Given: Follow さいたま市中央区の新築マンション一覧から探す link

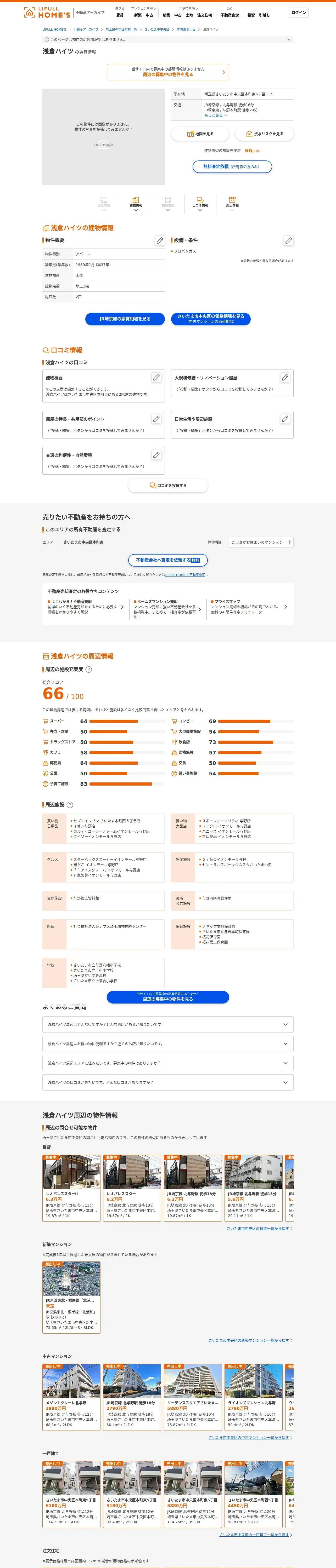Looking at the screenshot, I should pyautogui.click(x=249, y=1340).
